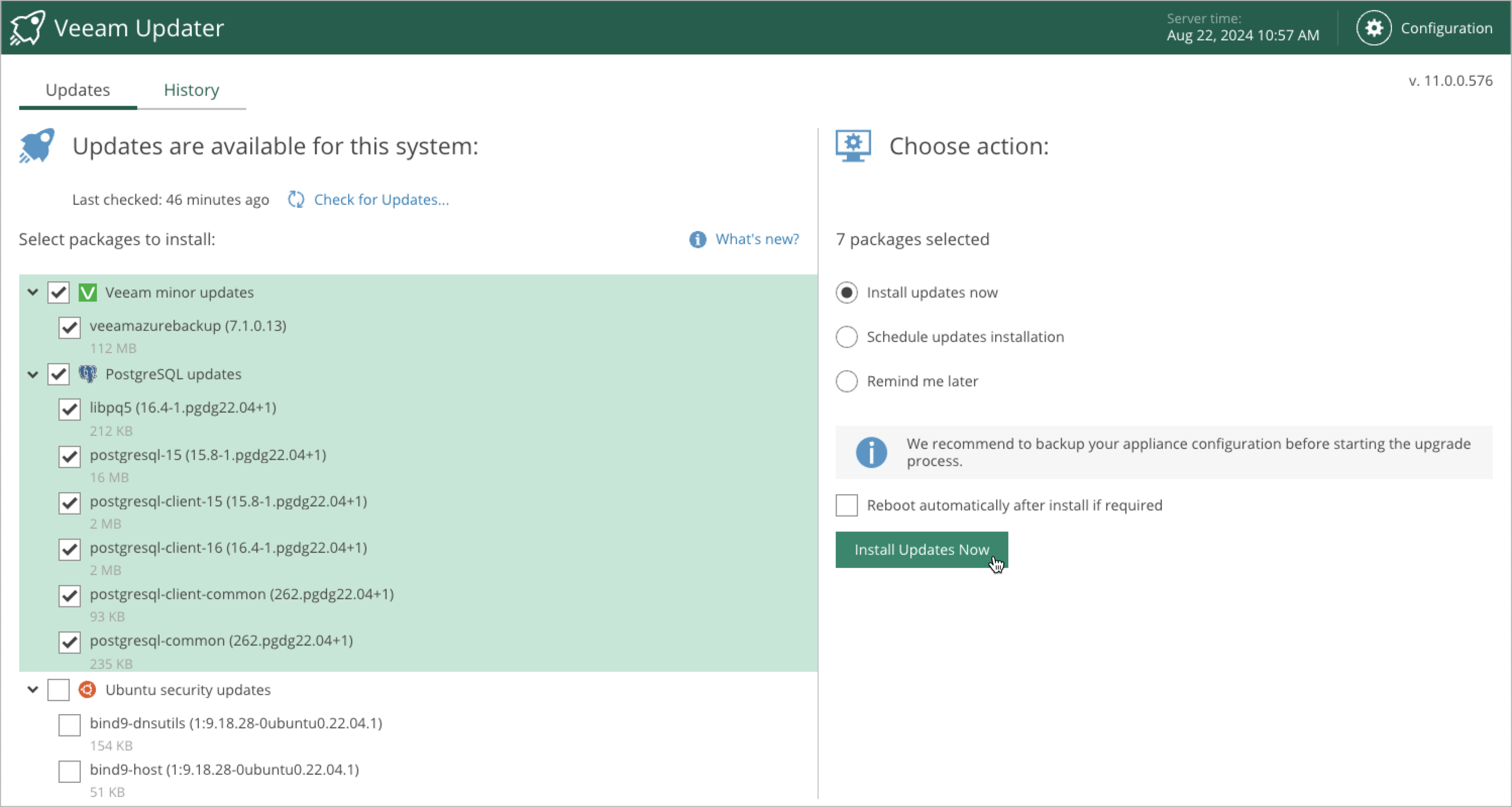Enable Reboot automatically after install checkbox
1512x807 pixels.
846,505
